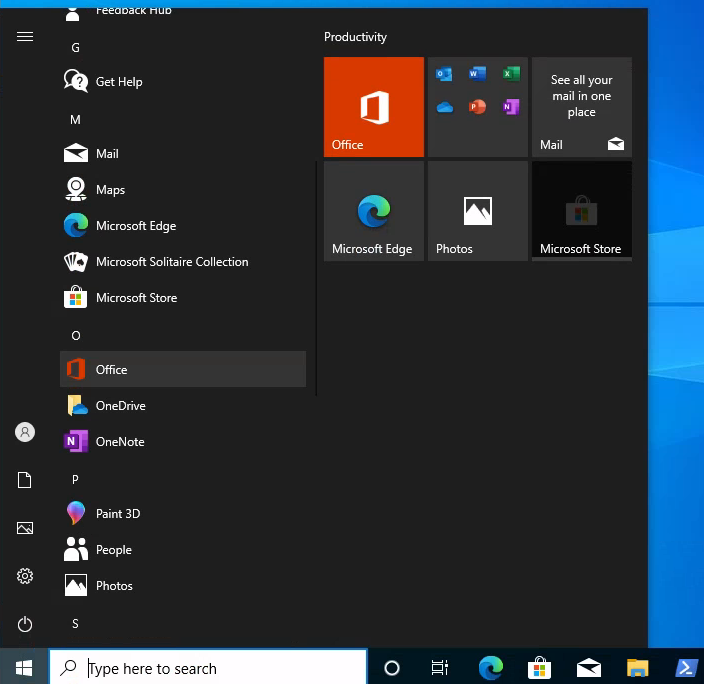Click the user account icon
The image size is (704, 684).
click(25, 432)
